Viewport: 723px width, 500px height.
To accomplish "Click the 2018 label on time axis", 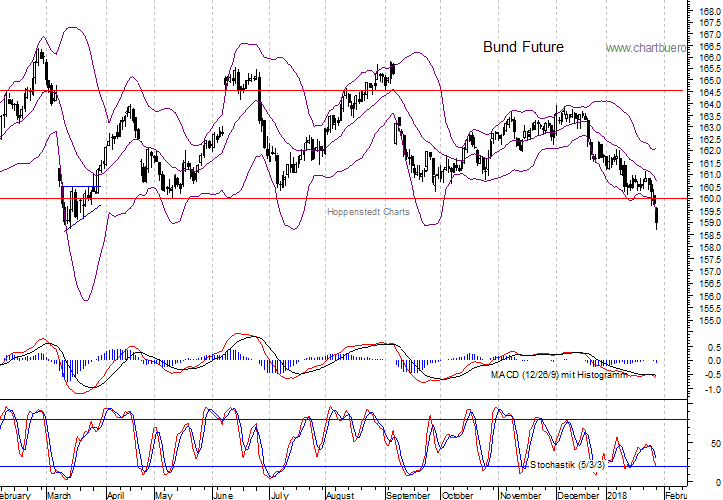I will [617, 496].
